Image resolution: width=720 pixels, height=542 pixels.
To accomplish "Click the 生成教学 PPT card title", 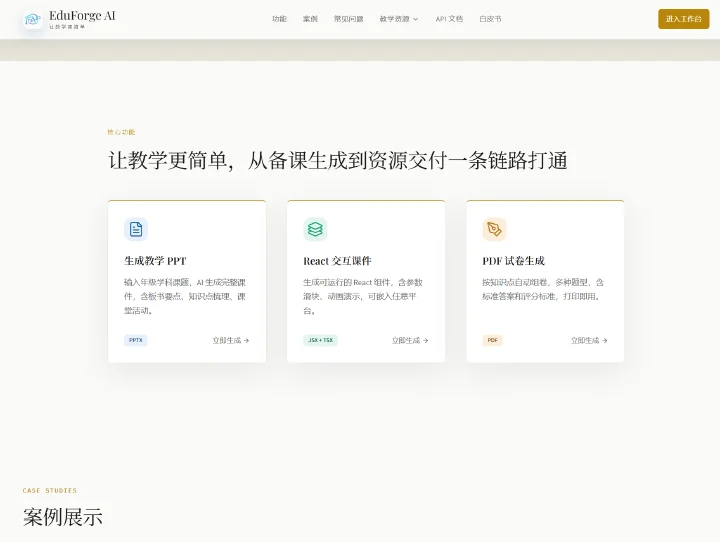I will [x=155, y=261].
